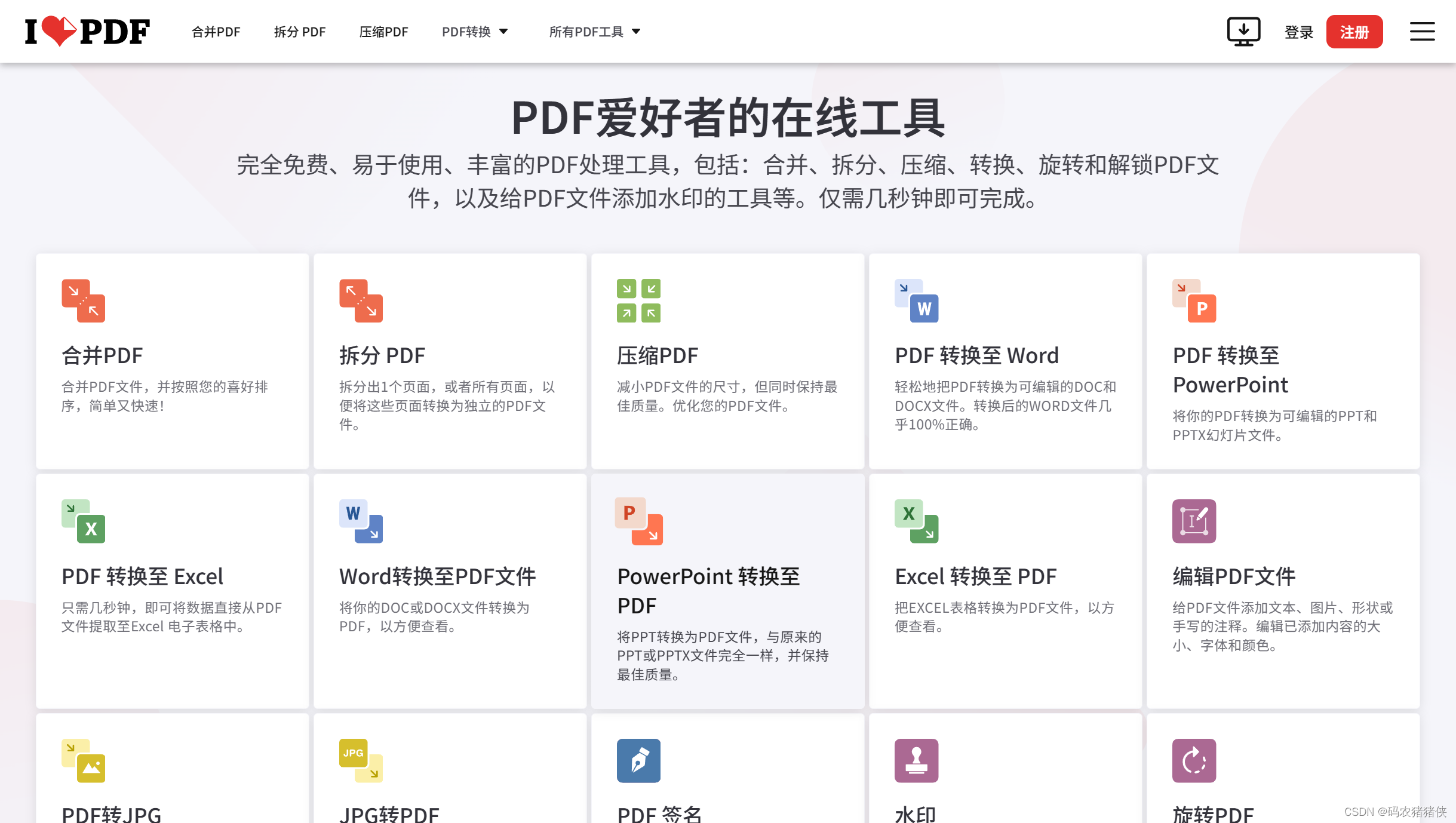
Task: Select 合并PDF in the top navigation
Action: (216, 32)
